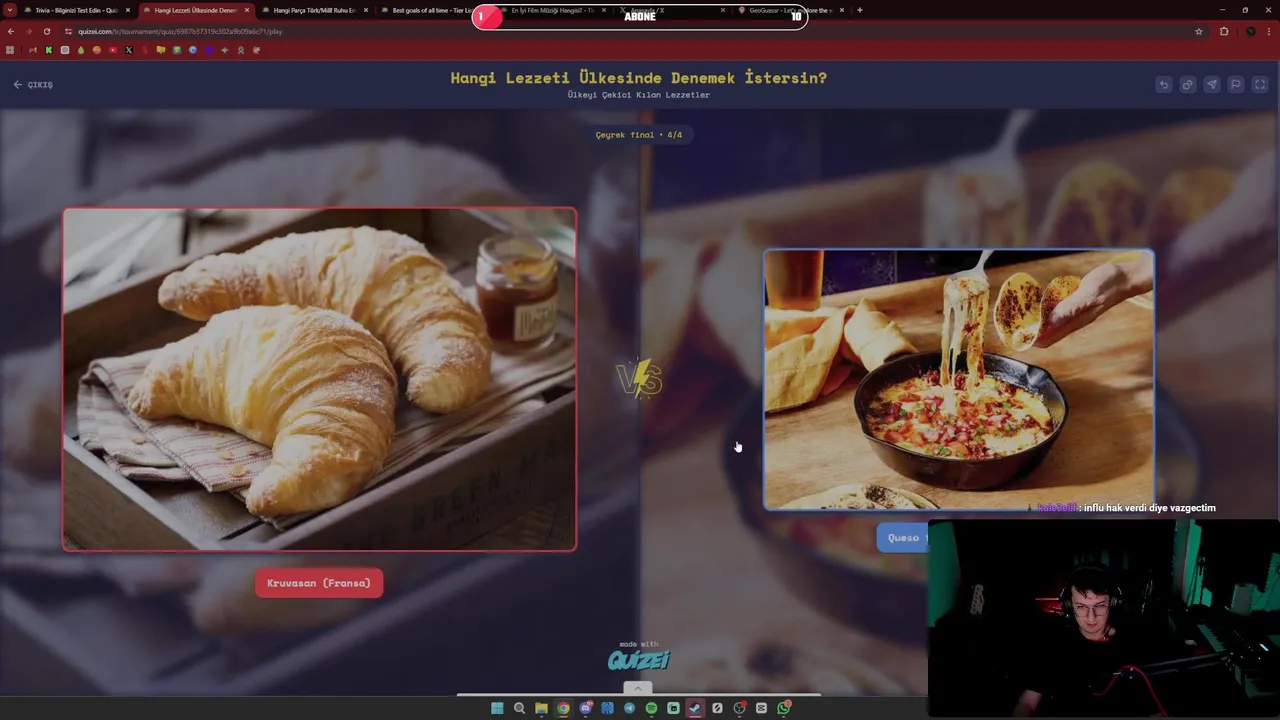Switch to En İyi Film Müziği Hangisi tab
This screenshot has height=720, width=1280.
pyautogui.click(x=550, y=10)
